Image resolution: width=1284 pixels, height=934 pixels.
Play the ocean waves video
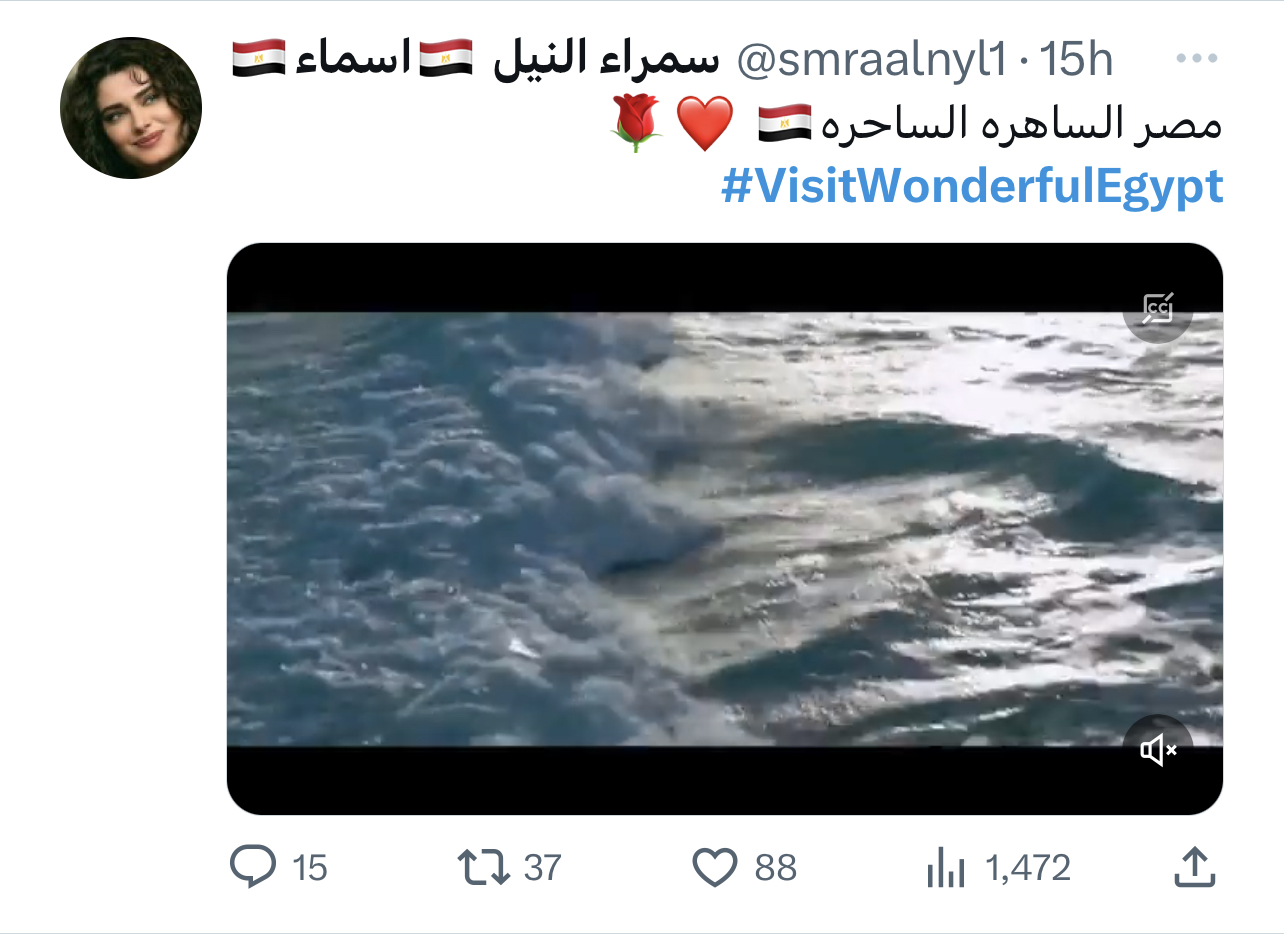(725, 529)
